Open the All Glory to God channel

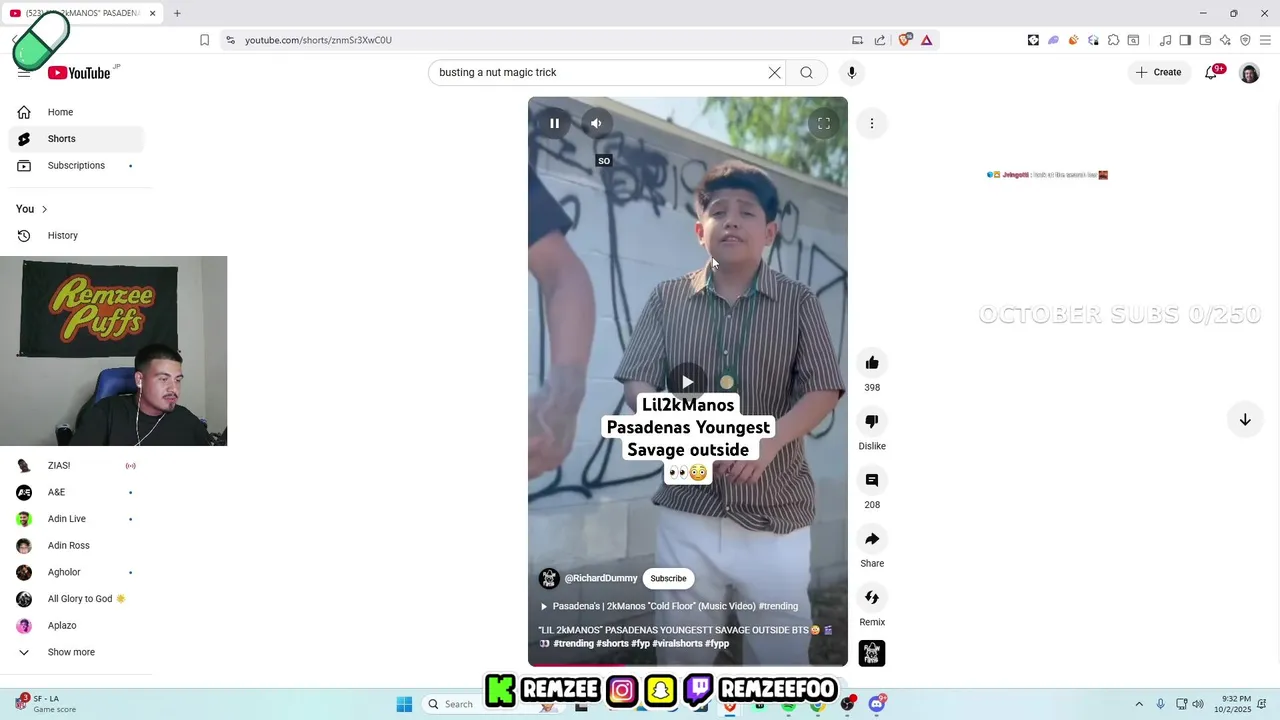tap(76, 599)
